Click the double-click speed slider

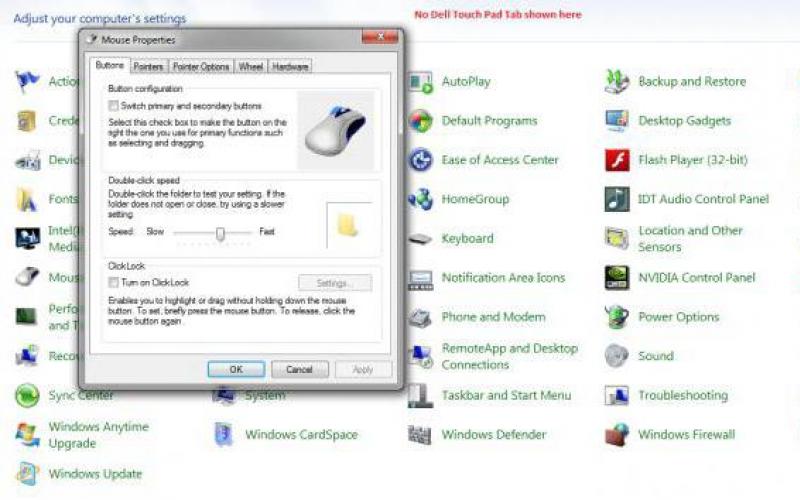click(220, 232)
